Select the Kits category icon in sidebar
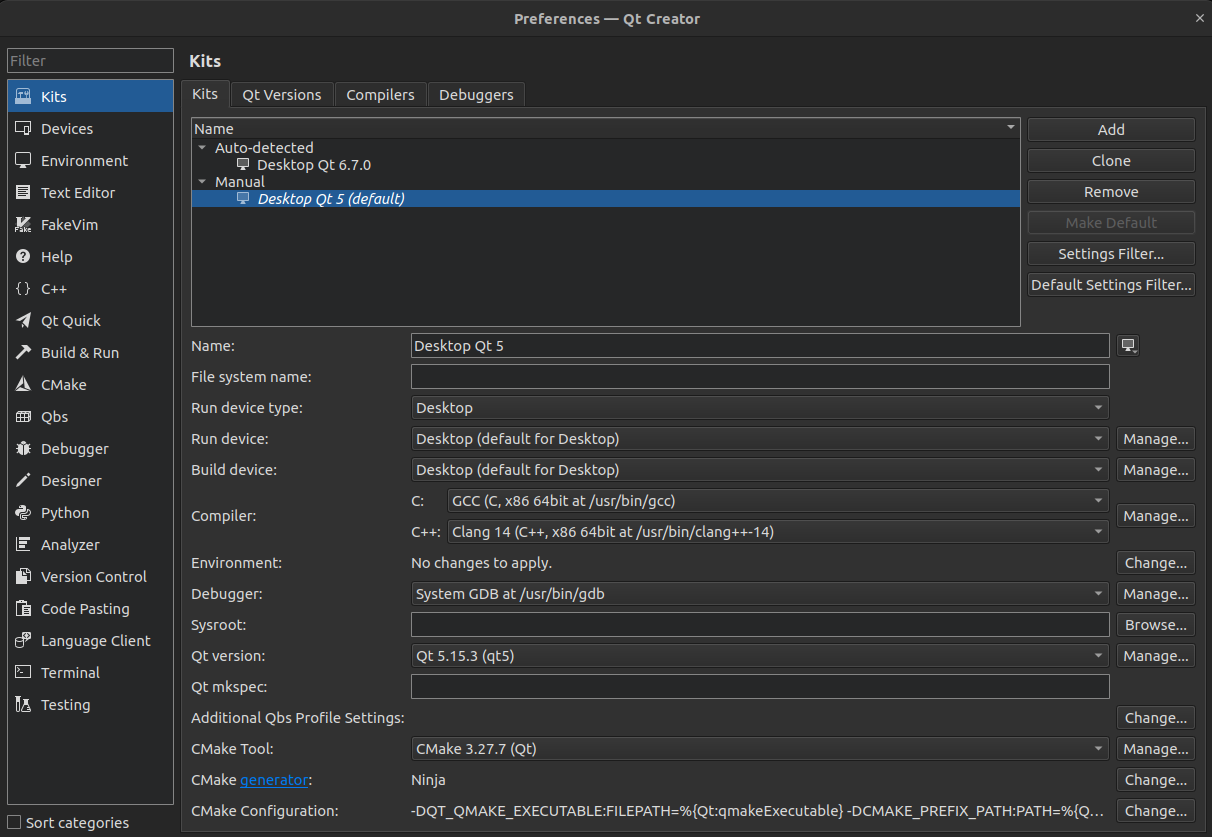This screenshot has width=1212, height=837. 24,97
